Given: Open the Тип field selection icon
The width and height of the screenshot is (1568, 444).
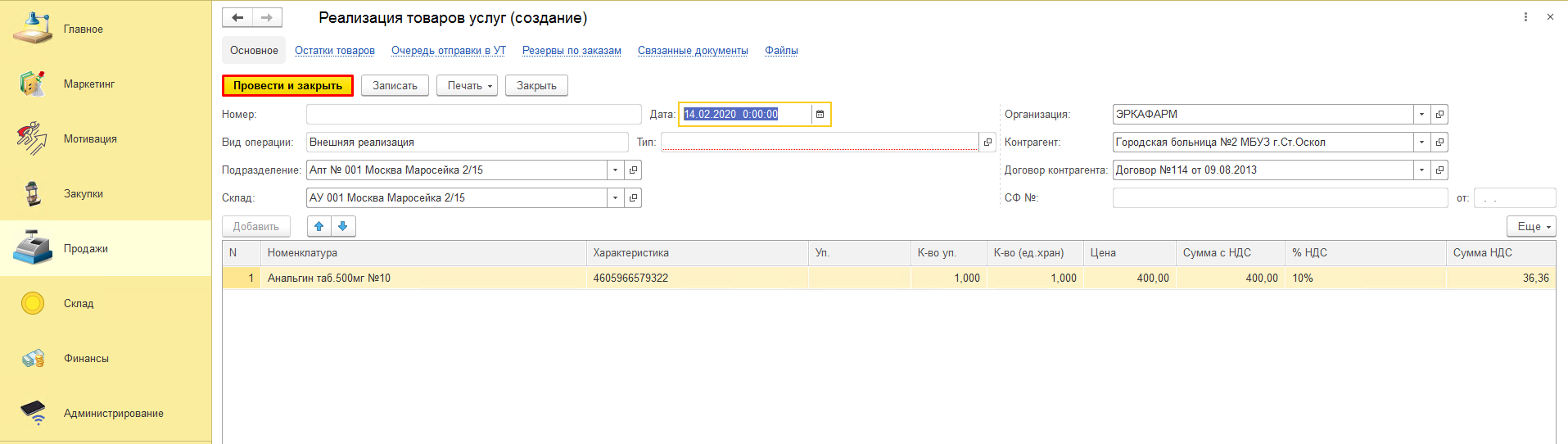Looking at the screenshot, I should [x=987, y=143].
